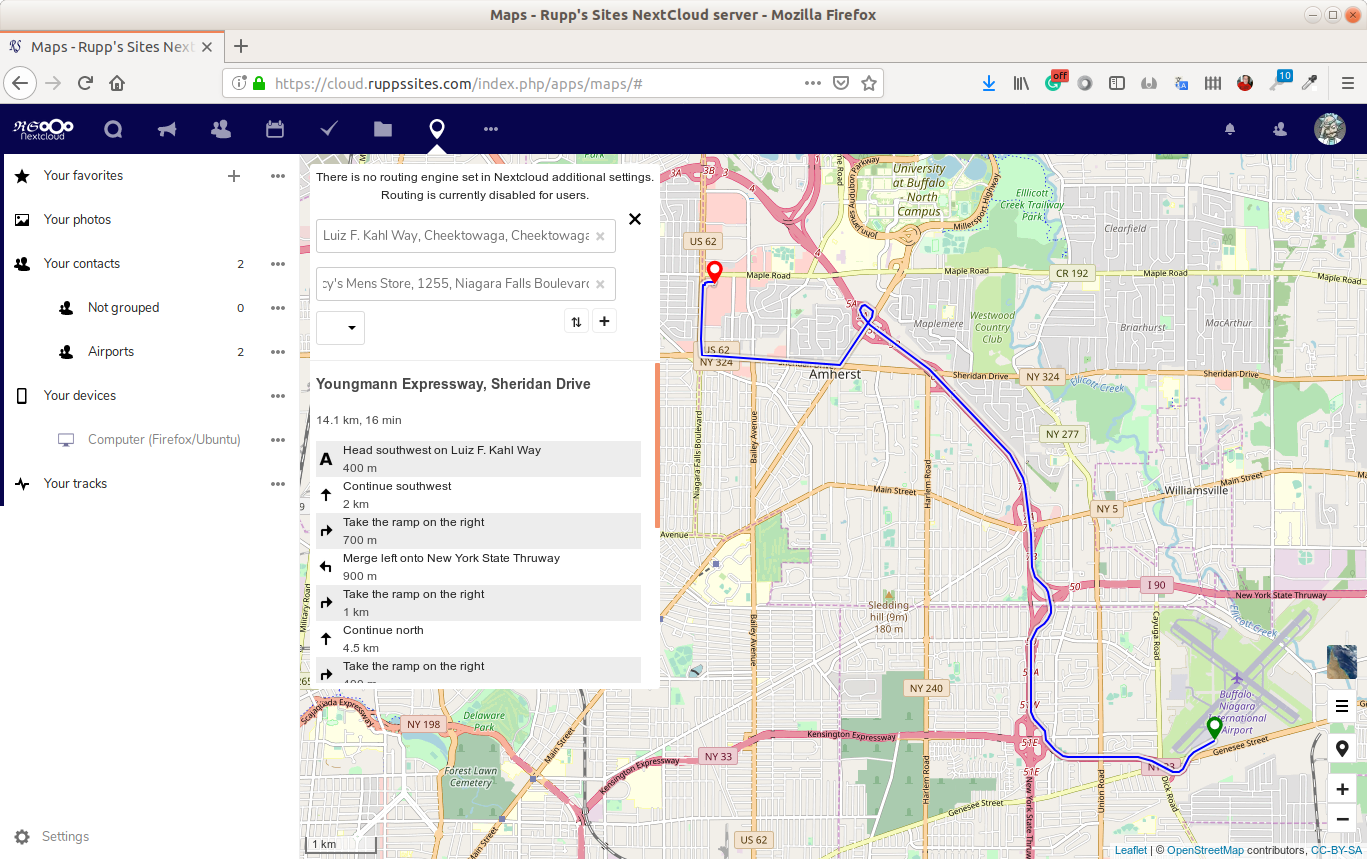Toggle Airports contact group
Viewport: 1367px width, 859px height.
pyautogui.click(x=111, y=352)
